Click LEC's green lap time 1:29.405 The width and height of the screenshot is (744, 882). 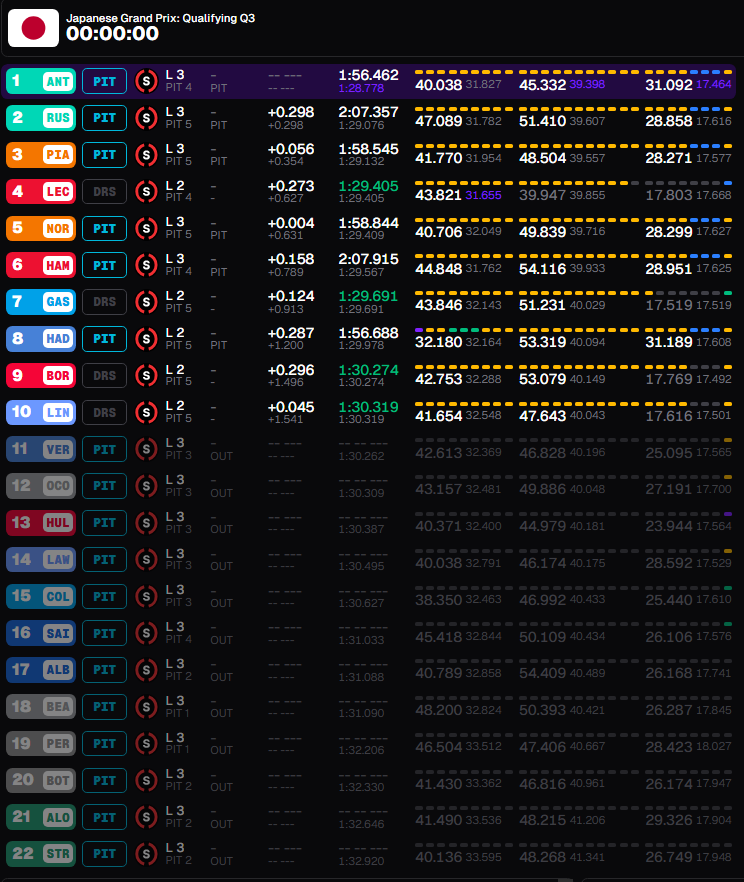(x=368, y=186)
